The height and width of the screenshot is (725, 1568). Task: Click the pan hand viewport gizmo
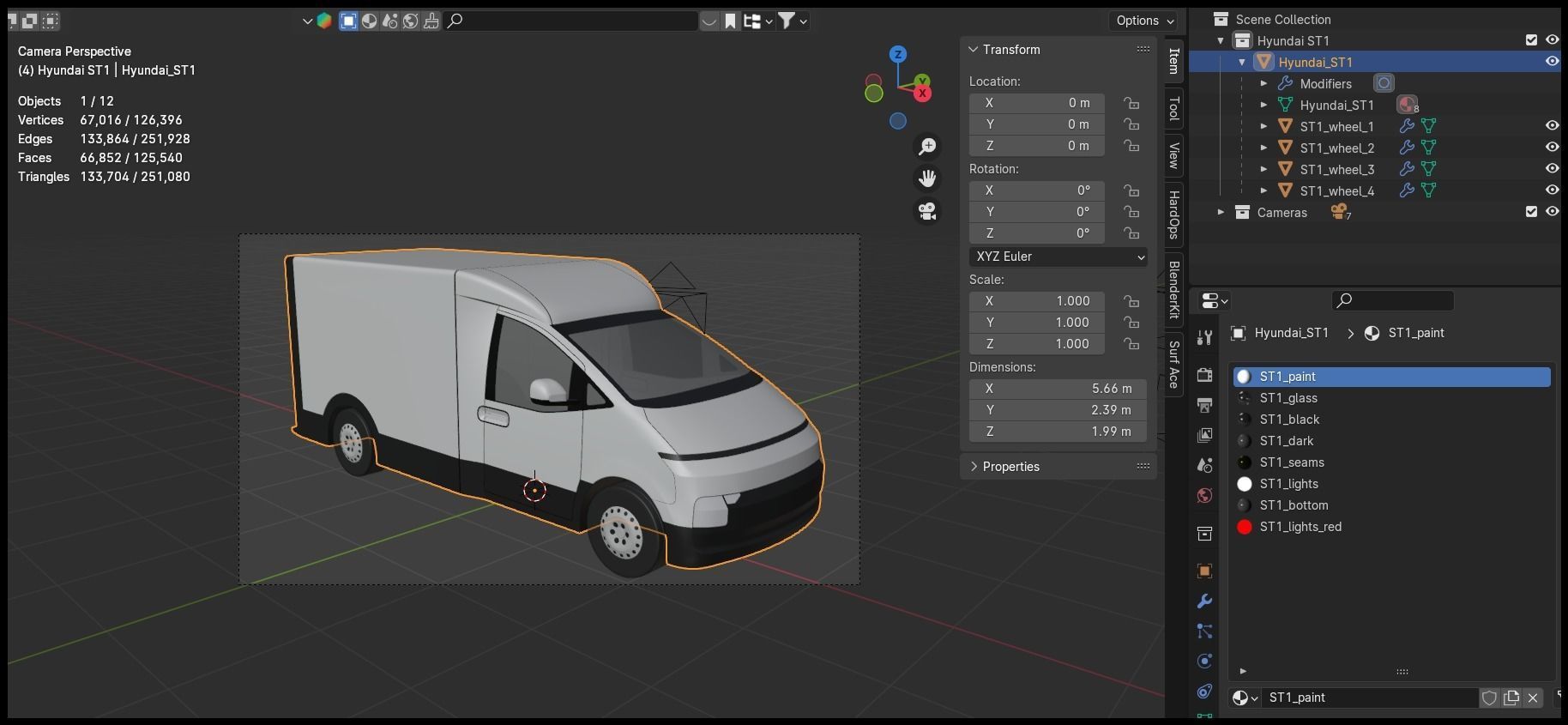[x=927, y=178]
